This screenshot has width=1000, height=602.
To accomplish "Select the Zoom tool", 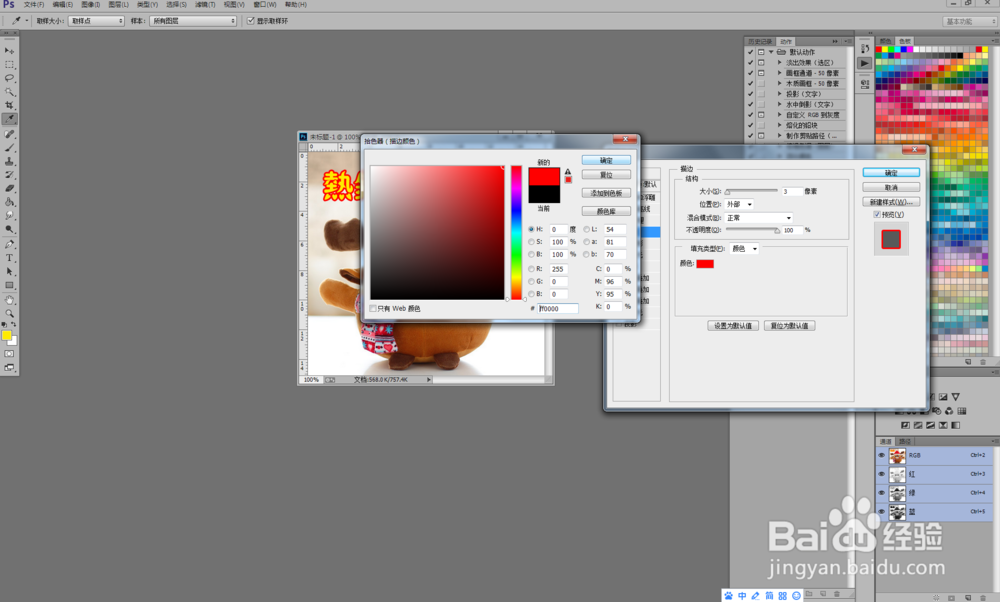I will tap(10, 313).
